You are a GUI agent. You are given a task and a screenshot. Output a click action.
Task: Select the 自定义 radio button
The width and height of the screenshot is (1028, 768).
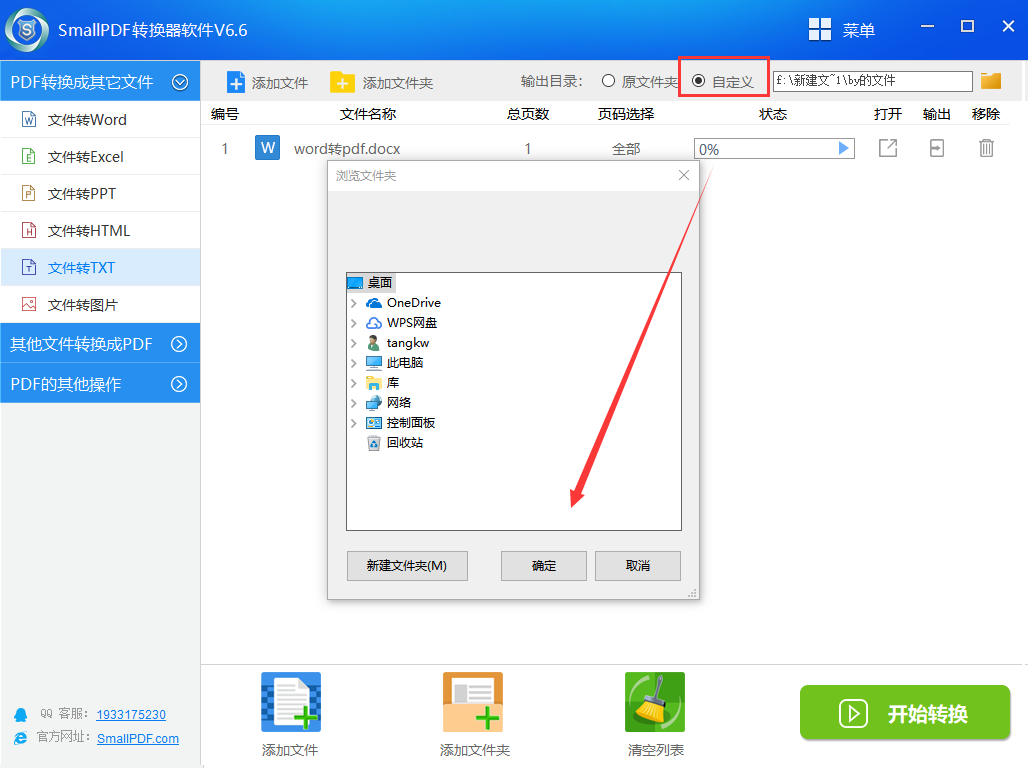(698, 81)
